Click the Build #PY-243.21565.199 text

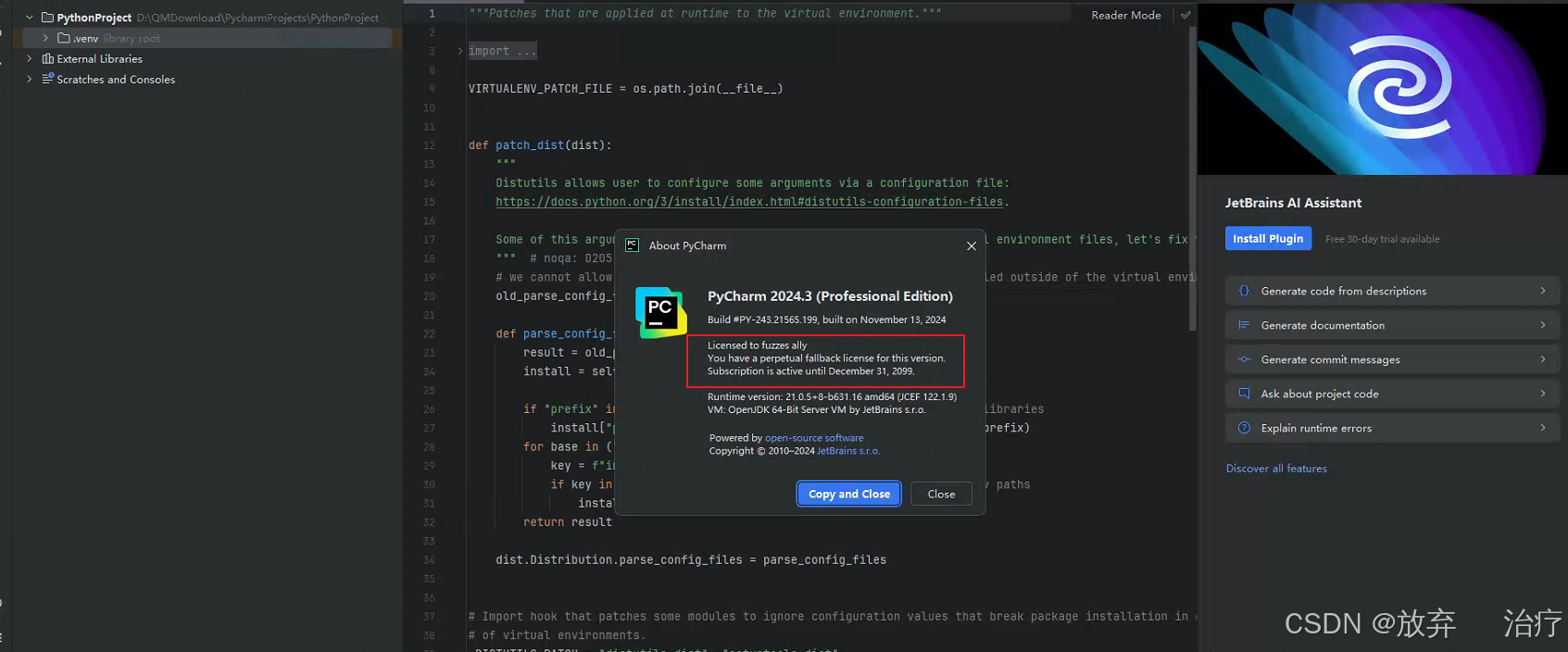click(x=826, y=320)
